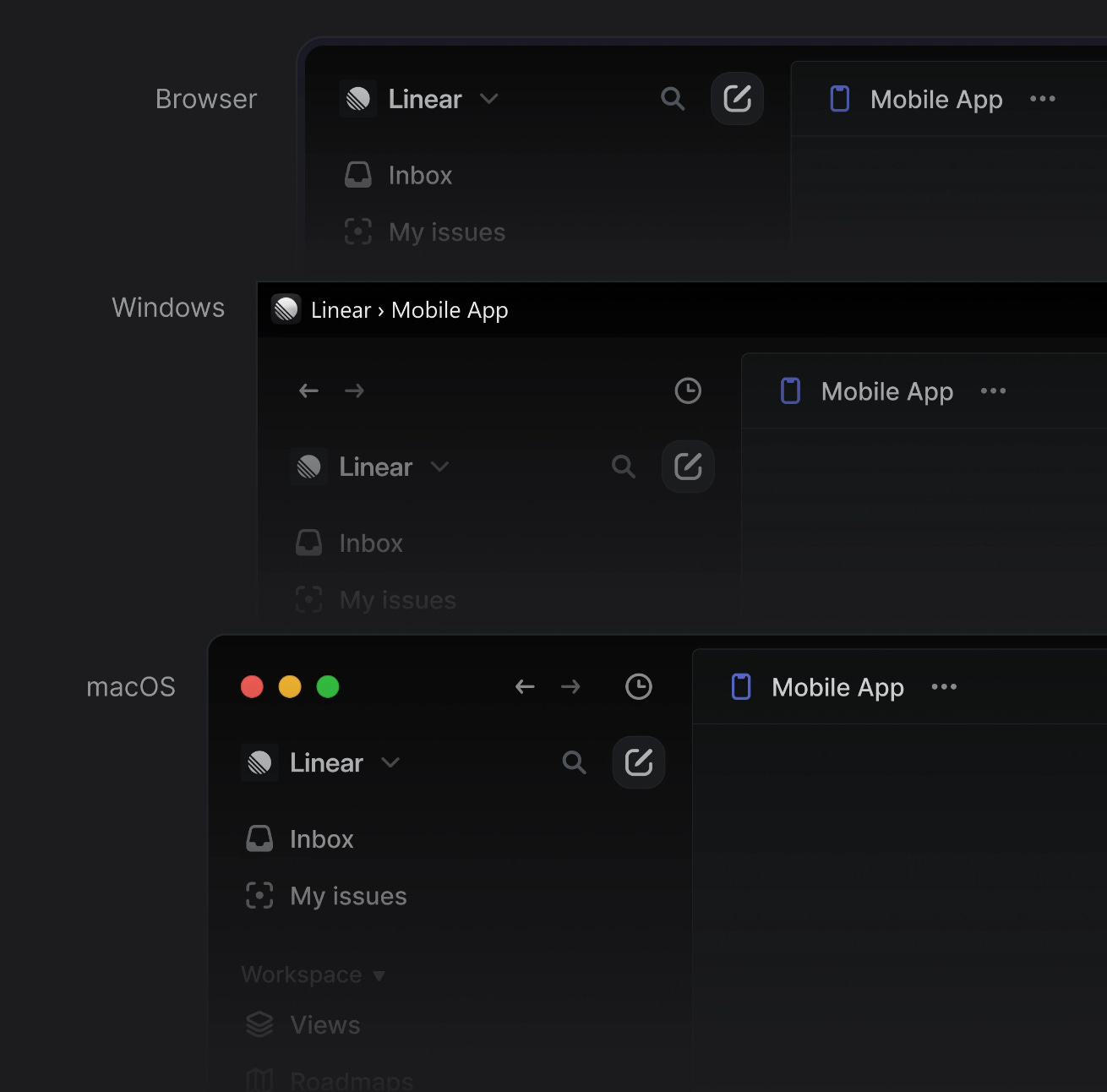Image resolution: width=1107 pixels, height=1092 pixels.
Task: Open Mobile App more options in Windows window
Action: (994, 390)
